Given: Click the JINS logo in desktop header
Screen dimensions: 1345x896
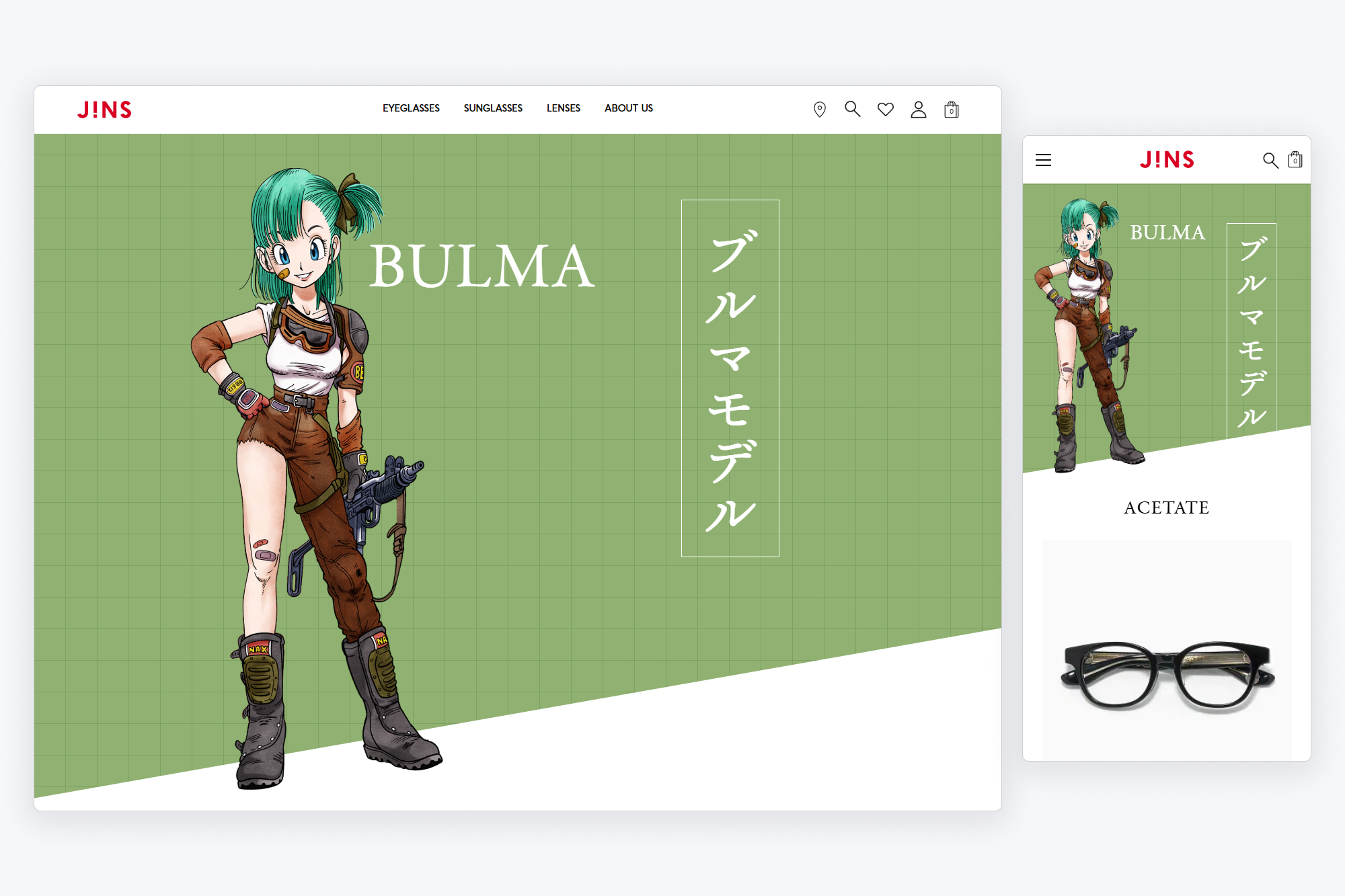Looking at the screenshot, I should [x=104, y=110].
